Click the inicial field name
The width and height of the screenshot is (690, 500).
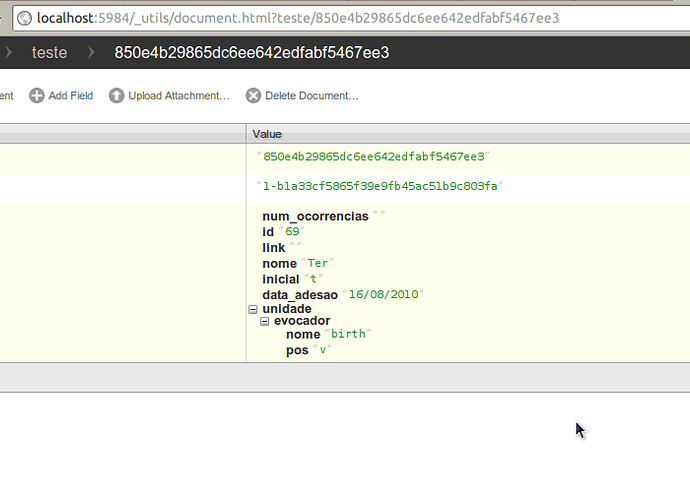(x=281, y=279)
